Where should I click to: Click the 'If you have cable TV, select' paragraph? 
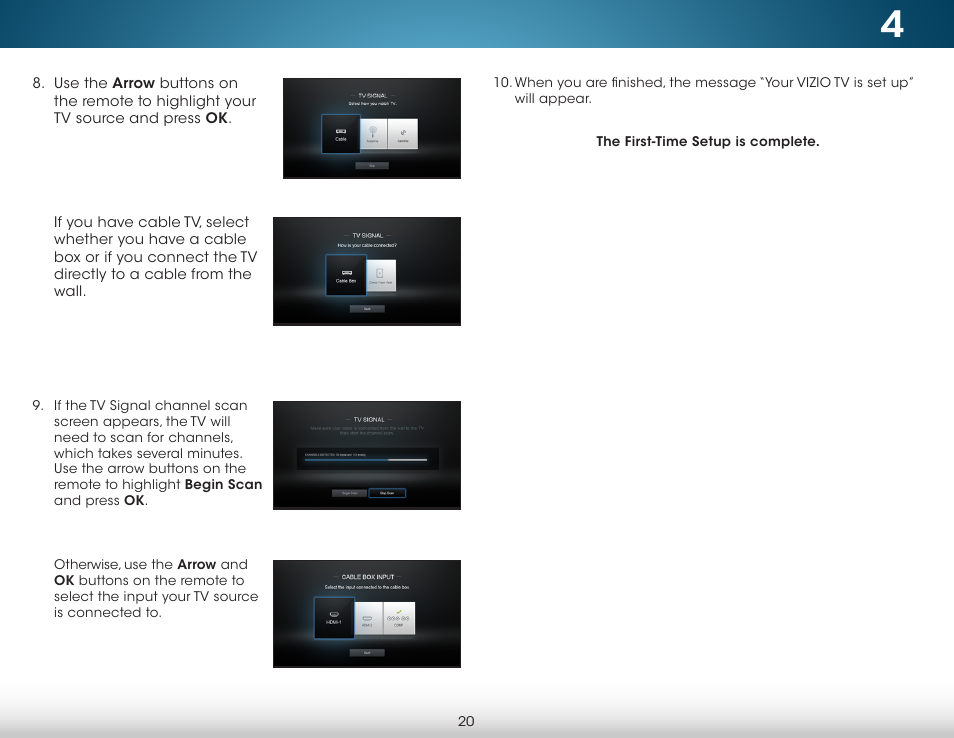coord(155,256)
